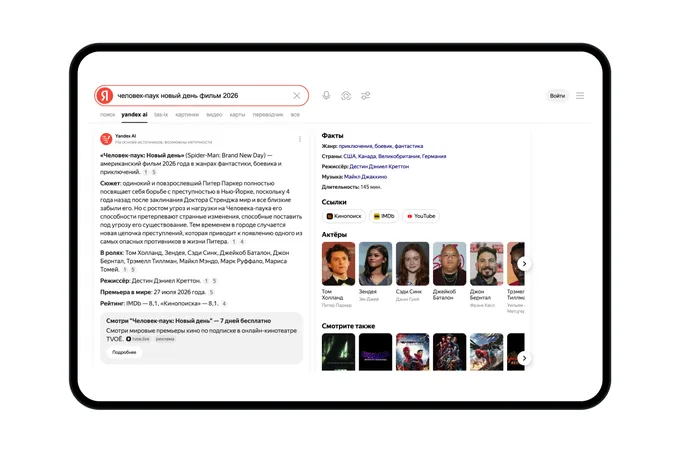
Task: Open the Джон Бернтал actor photo
Action: [x=487, y=264]
